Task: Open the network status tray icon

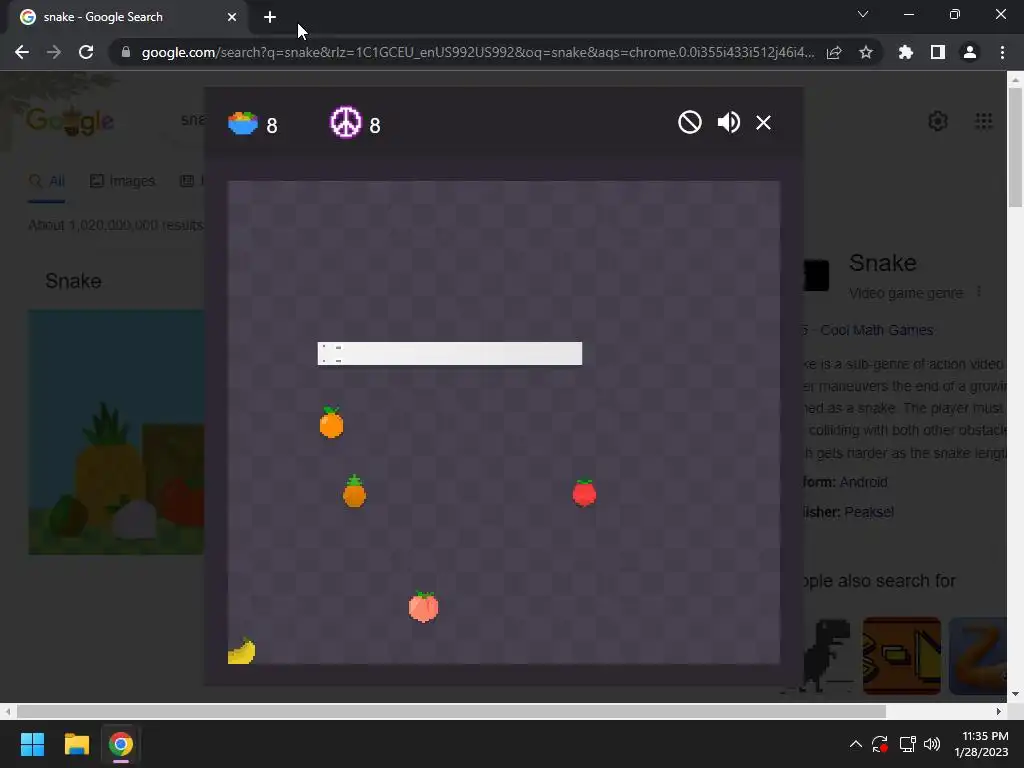Action: tap(907, 744)
